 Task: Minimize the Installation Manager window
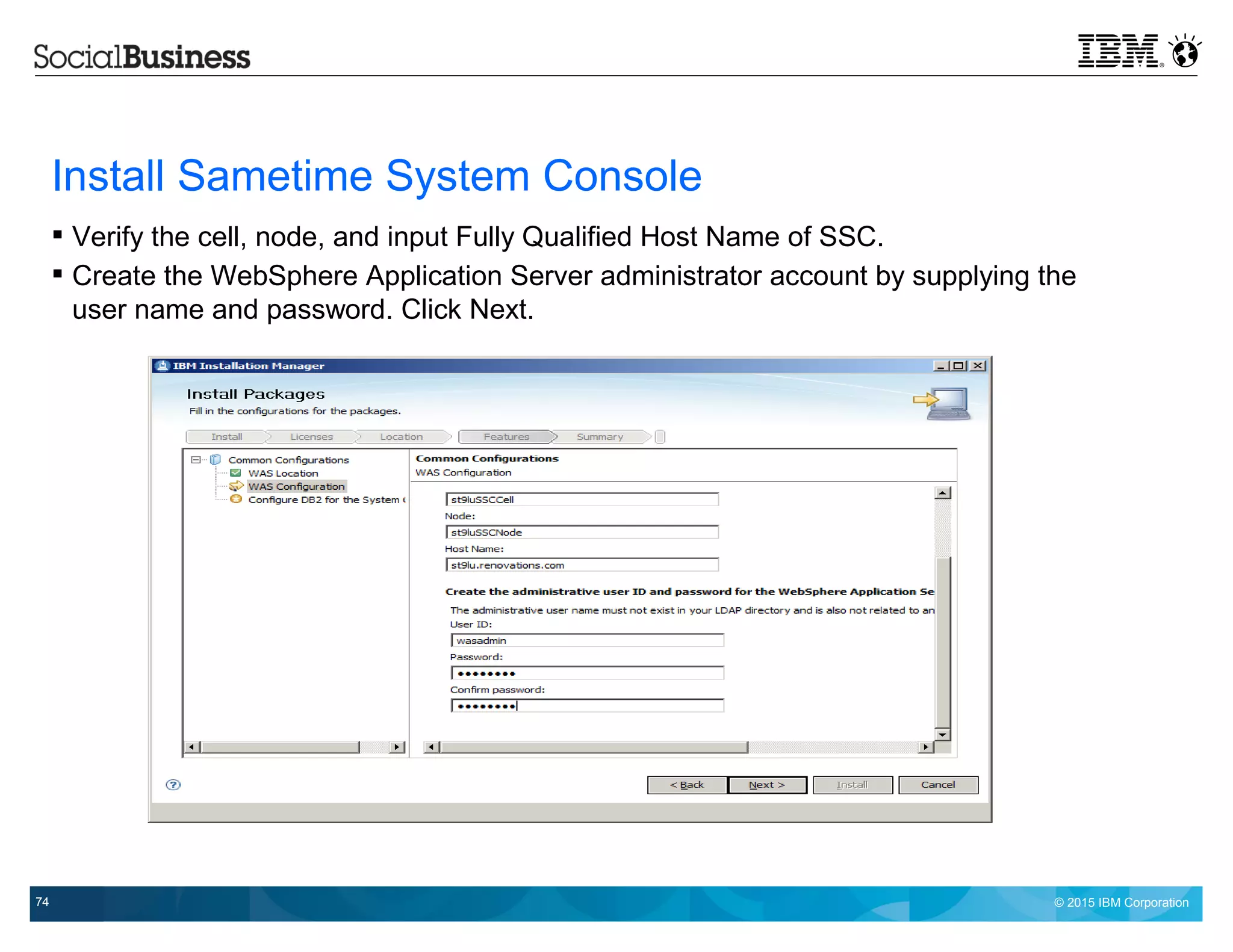coord(940,366)
